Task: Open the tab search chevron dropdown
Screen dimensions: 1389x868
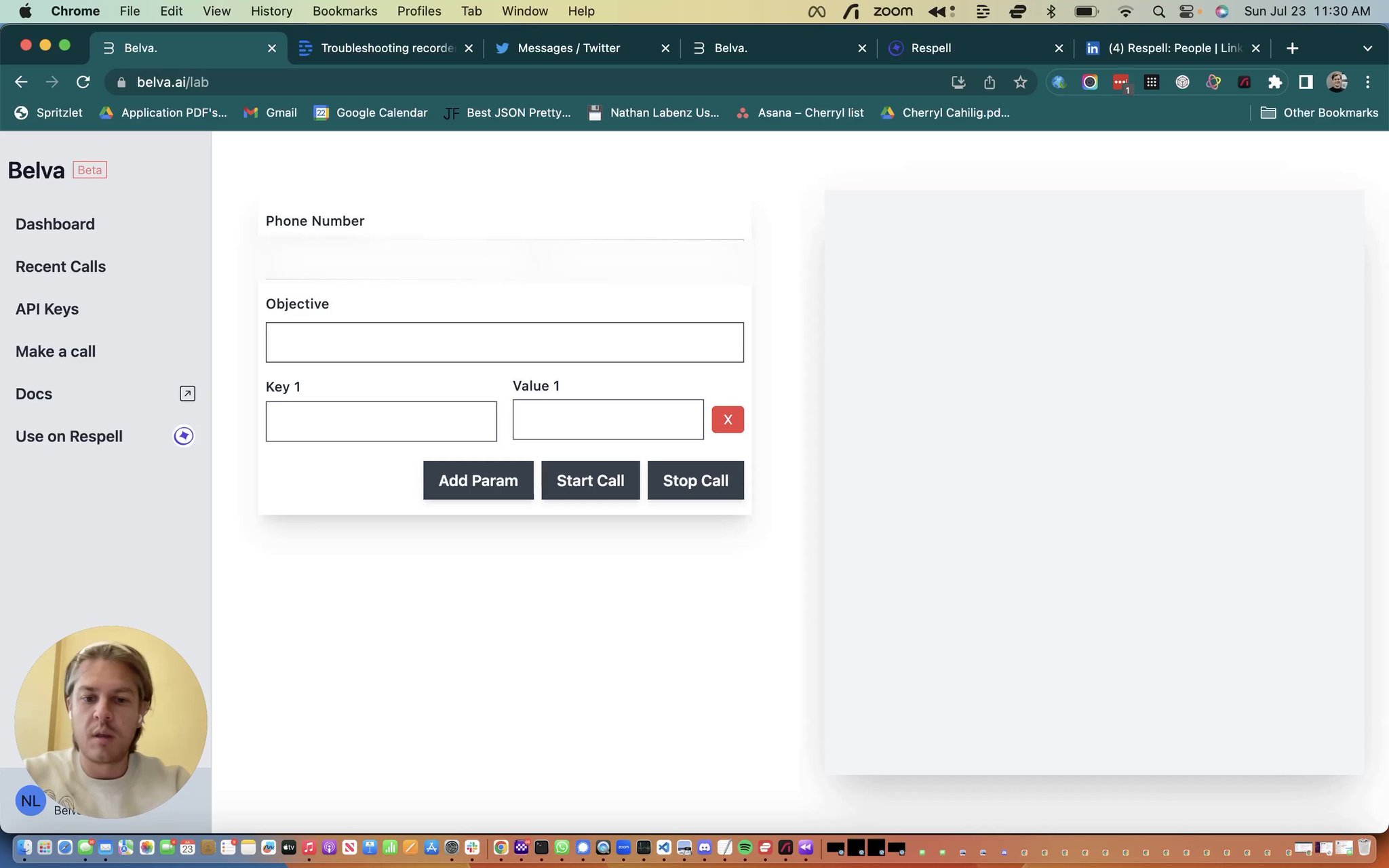Action: click(1367, 48)
